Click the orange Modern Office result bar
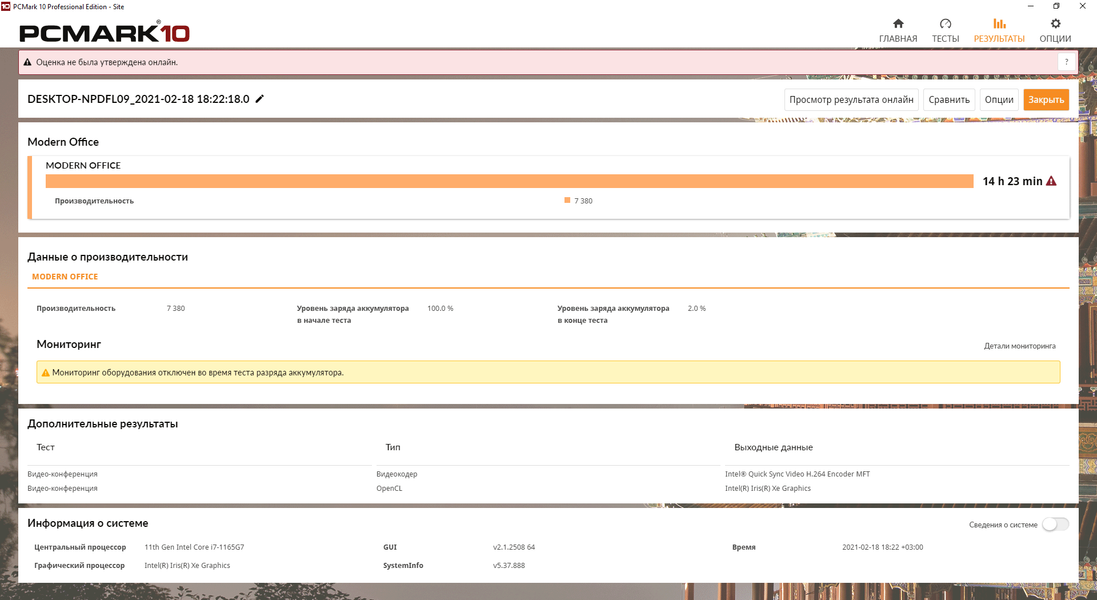Image resolution: width=1097 pixels, height=600 pixels. (509, 181)
